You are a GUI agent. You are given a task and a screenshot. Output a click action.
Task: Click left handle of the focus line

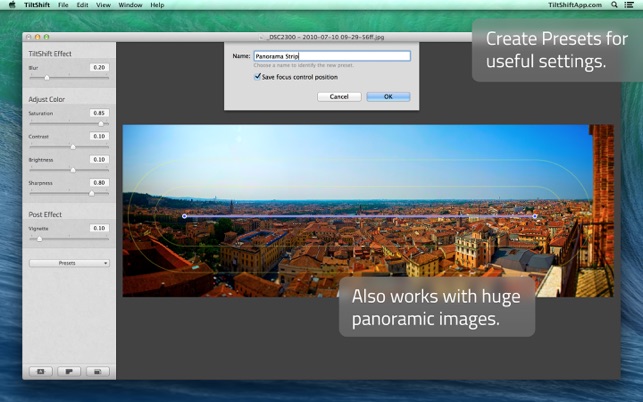pyautogui.click(x=185, y=216)
